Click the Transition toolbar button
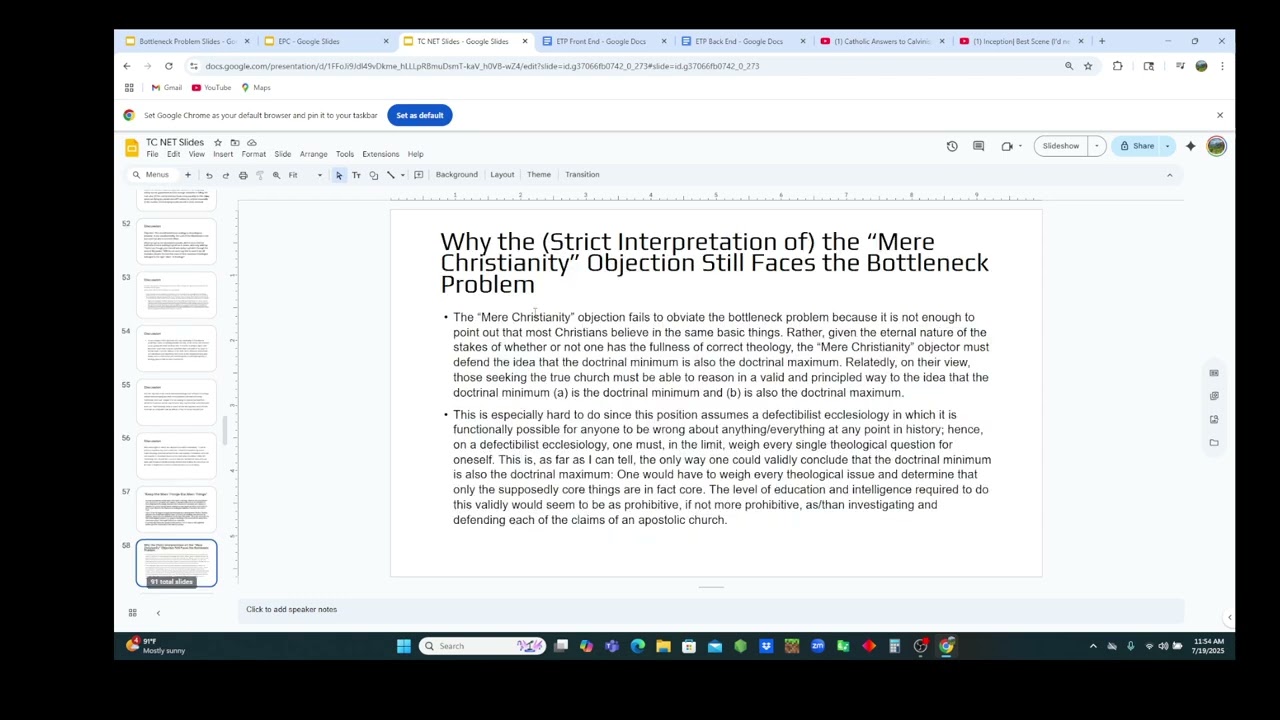Viewport: 1280px width, 720px height. point(582,175)
